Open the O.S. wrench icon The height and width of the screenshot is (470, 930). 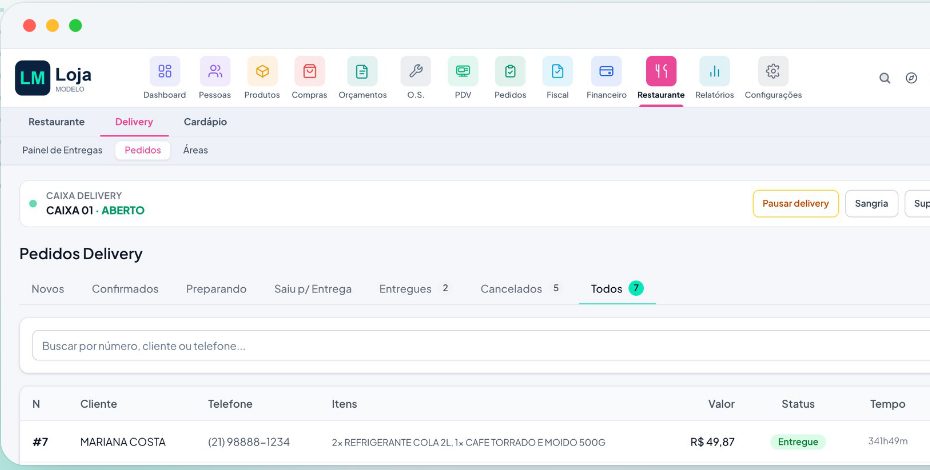(x=416, y=71)
